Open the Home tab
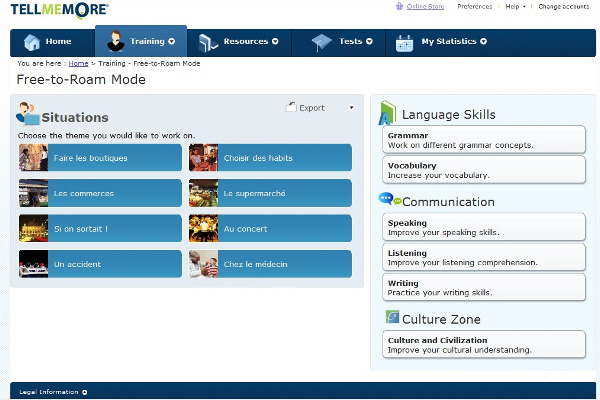The width and height of the screenshot is (600, 400). pyautogui.click(x=52, y=43)
